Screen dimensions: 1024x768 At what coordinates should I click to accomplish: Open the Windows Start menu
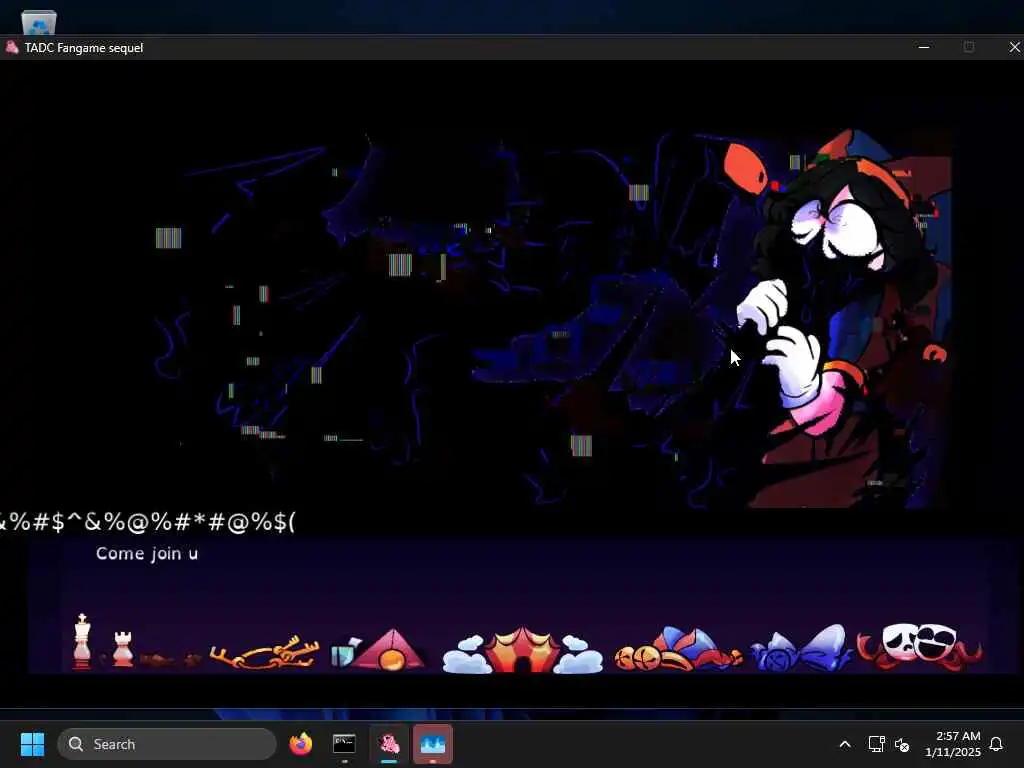pos(33,744)
